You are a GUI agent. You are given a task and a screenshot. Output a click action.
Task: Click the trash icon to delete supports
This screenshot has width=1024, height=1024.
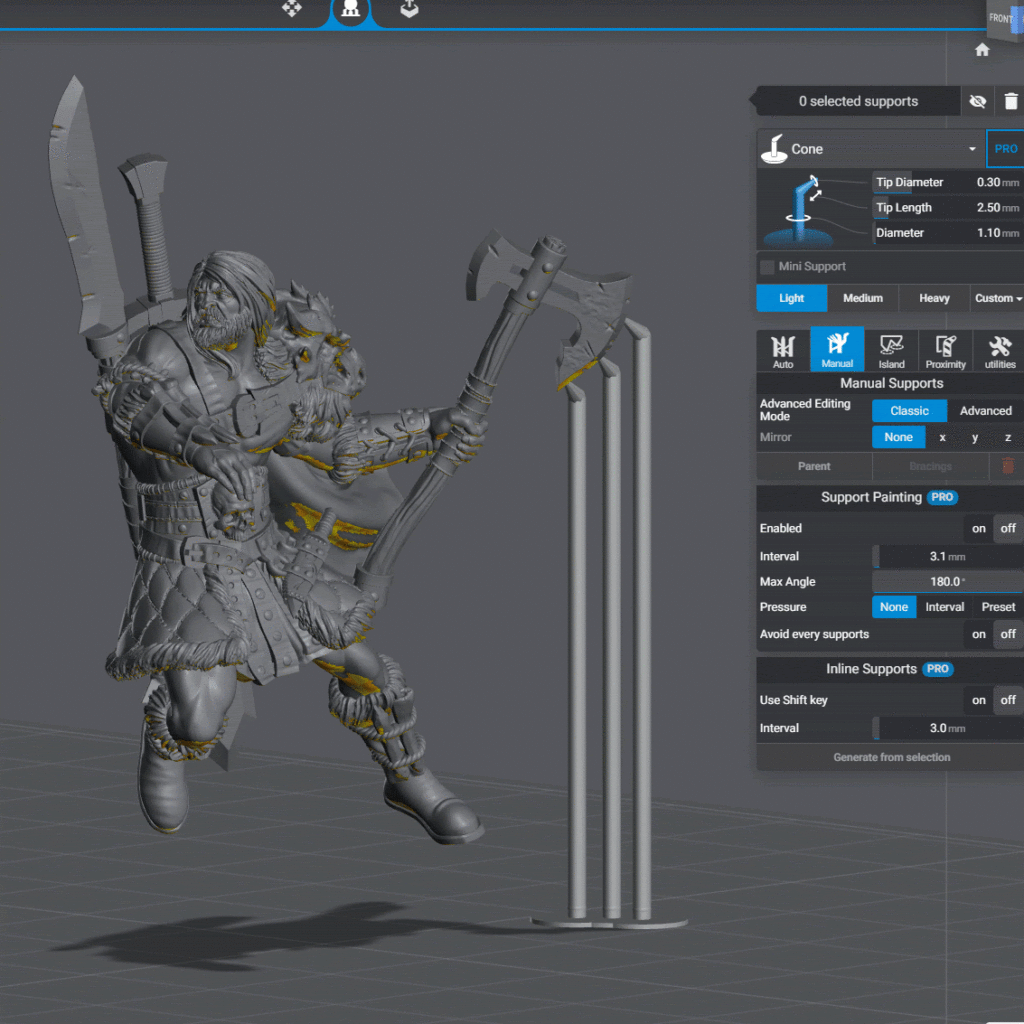1011,101
